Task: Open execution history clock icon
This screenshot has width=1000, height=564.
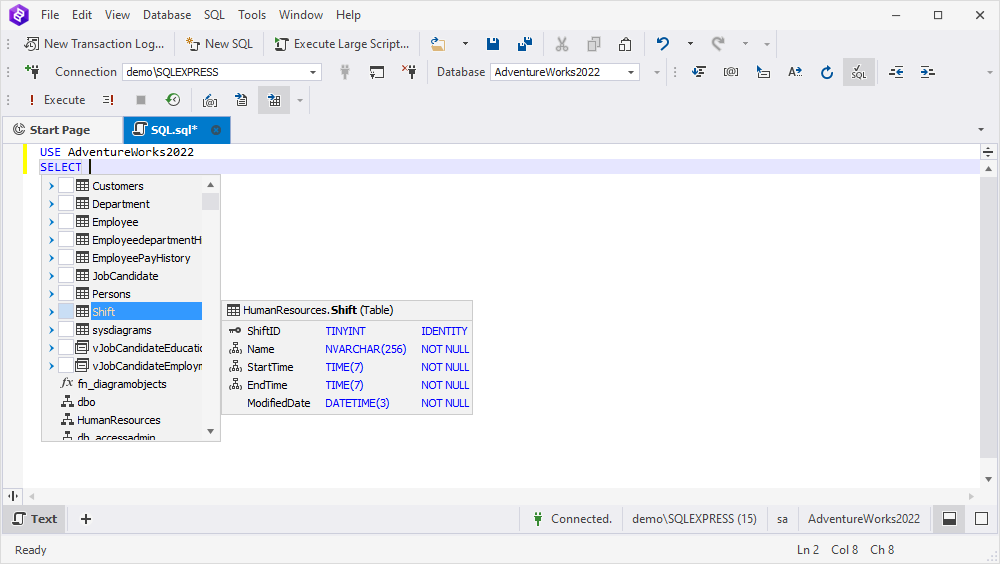Action: (173, 100)
